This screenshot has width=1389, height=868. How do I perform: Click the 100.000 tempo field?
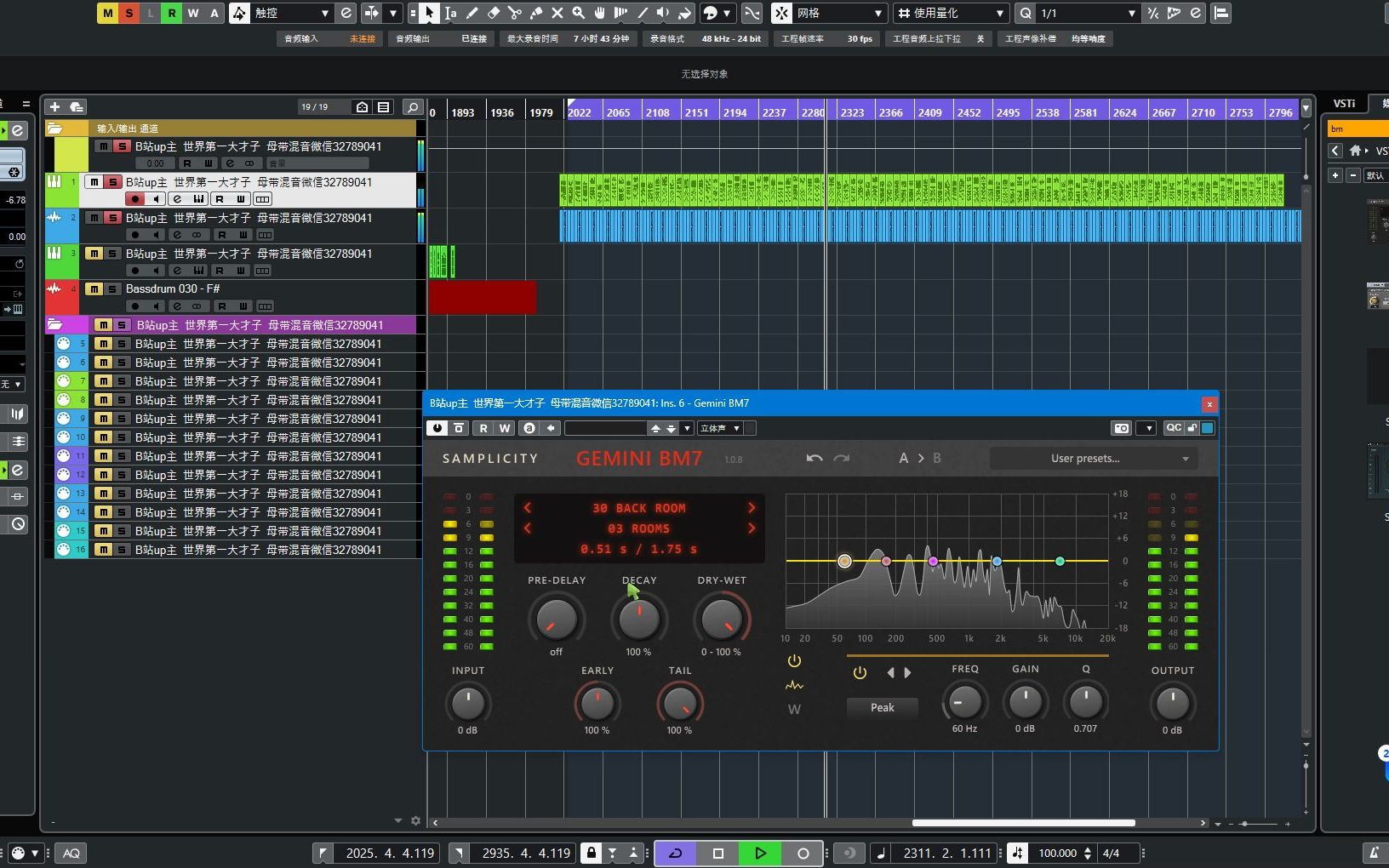[x=1058, y=853]
